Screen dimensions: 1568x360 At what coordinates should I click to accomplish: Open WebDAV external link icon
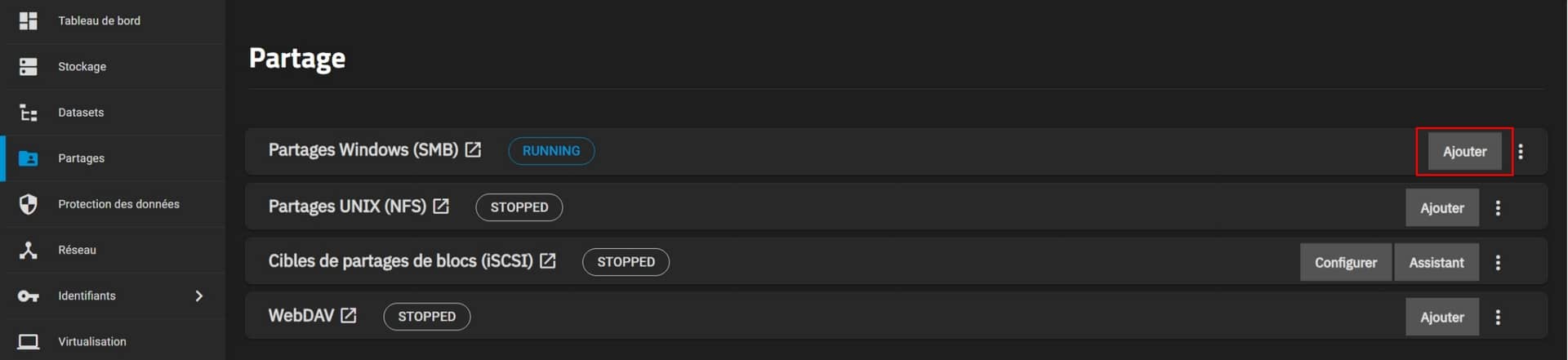(349, 316)
